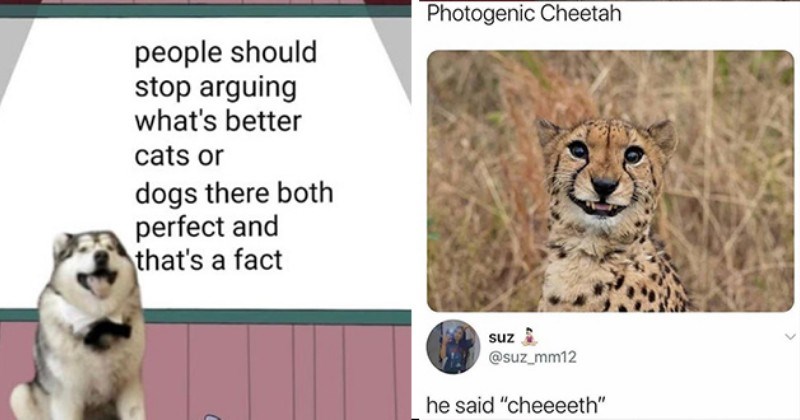Select the line "cats or"
This screenshot has width=800, height=420.
click(179, 156)
